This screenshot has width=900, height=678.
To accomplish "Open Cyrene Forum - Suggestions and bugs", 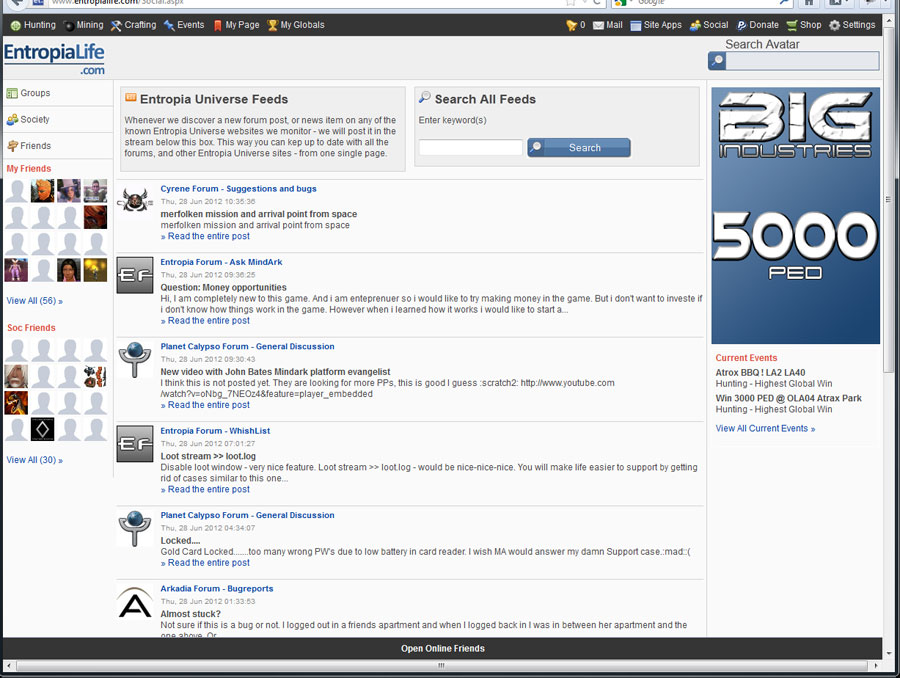I will (238, 189).
